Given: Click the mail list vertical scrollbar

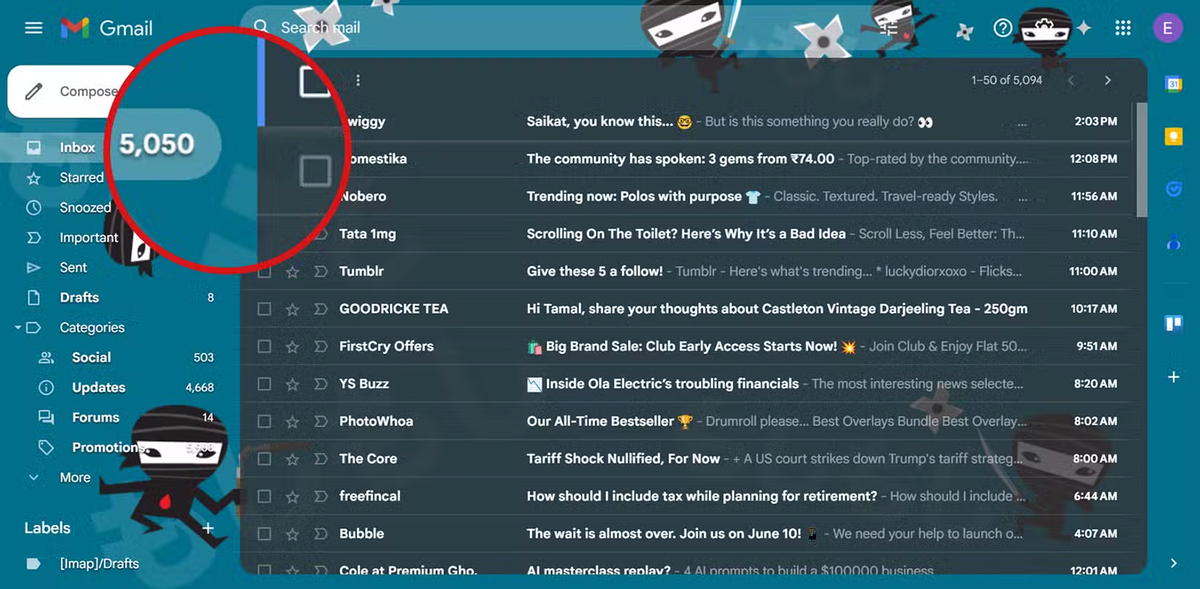Looking at the screenshot, I should point(1141,160).
